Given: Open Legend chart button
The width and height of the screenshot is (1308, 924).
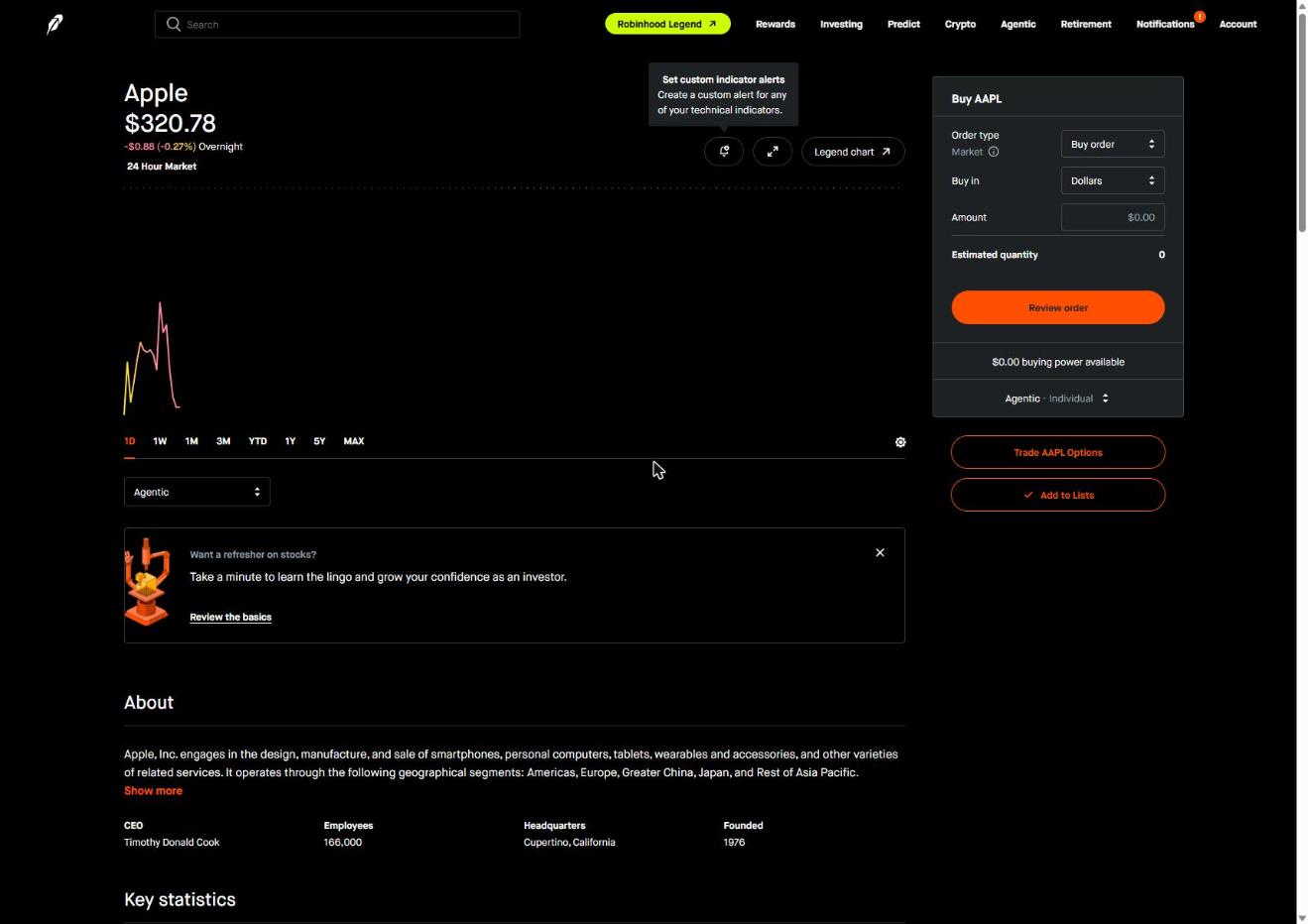Looking at the screenshot, I should click(x=853, y=152).
